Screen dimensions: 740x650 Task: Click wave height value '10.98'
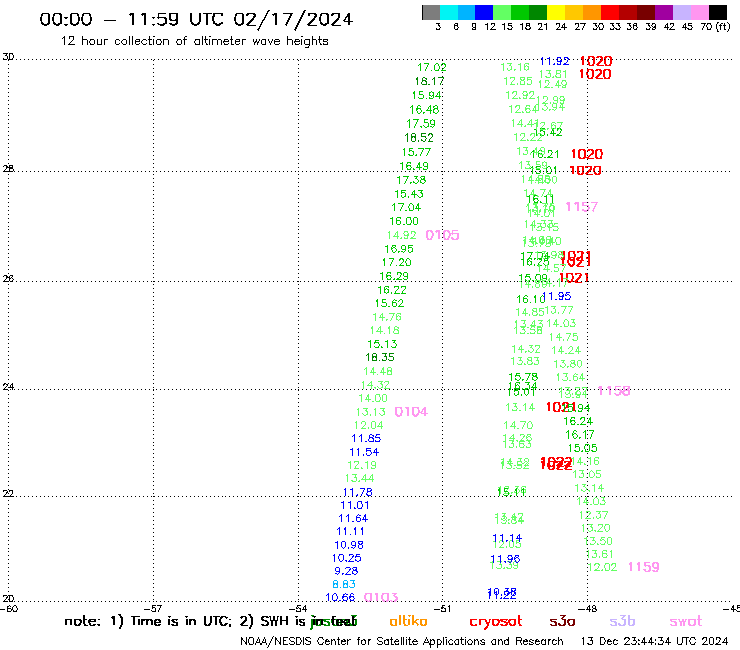tap(349, 545)
